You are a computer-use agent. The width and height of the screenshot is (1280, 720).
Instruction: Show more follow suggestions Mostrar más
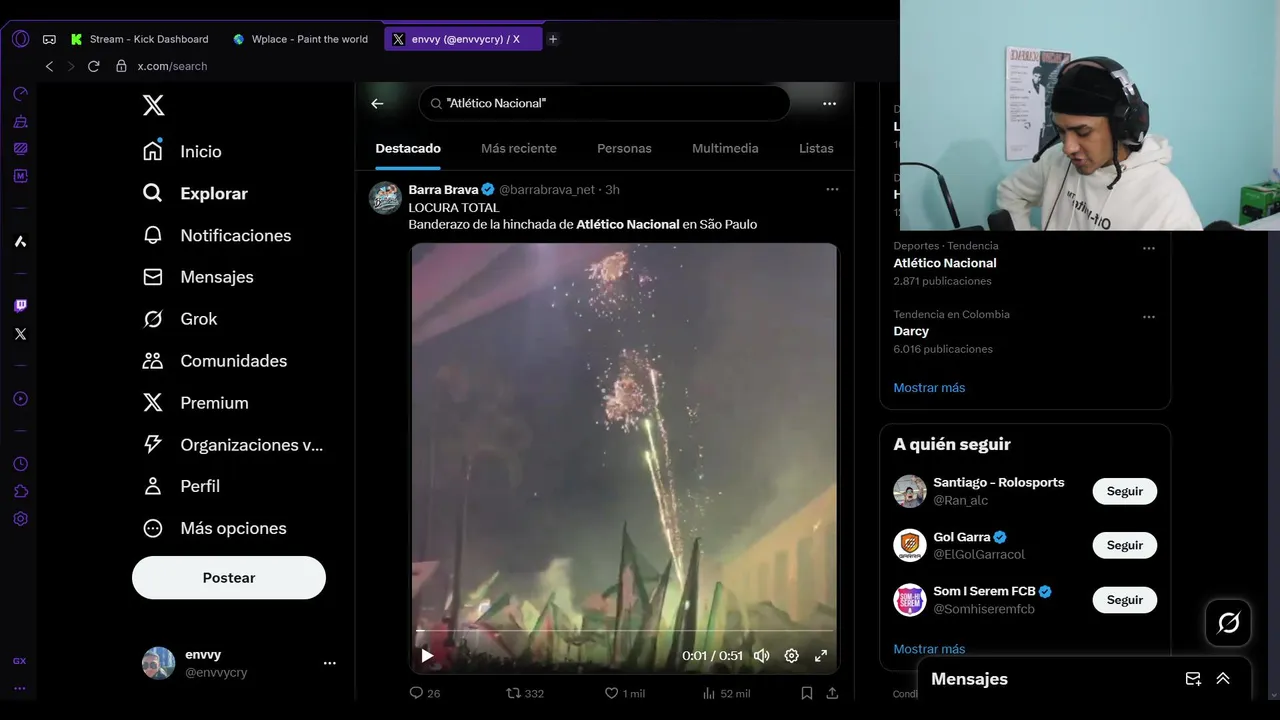(x=929, y=649)
